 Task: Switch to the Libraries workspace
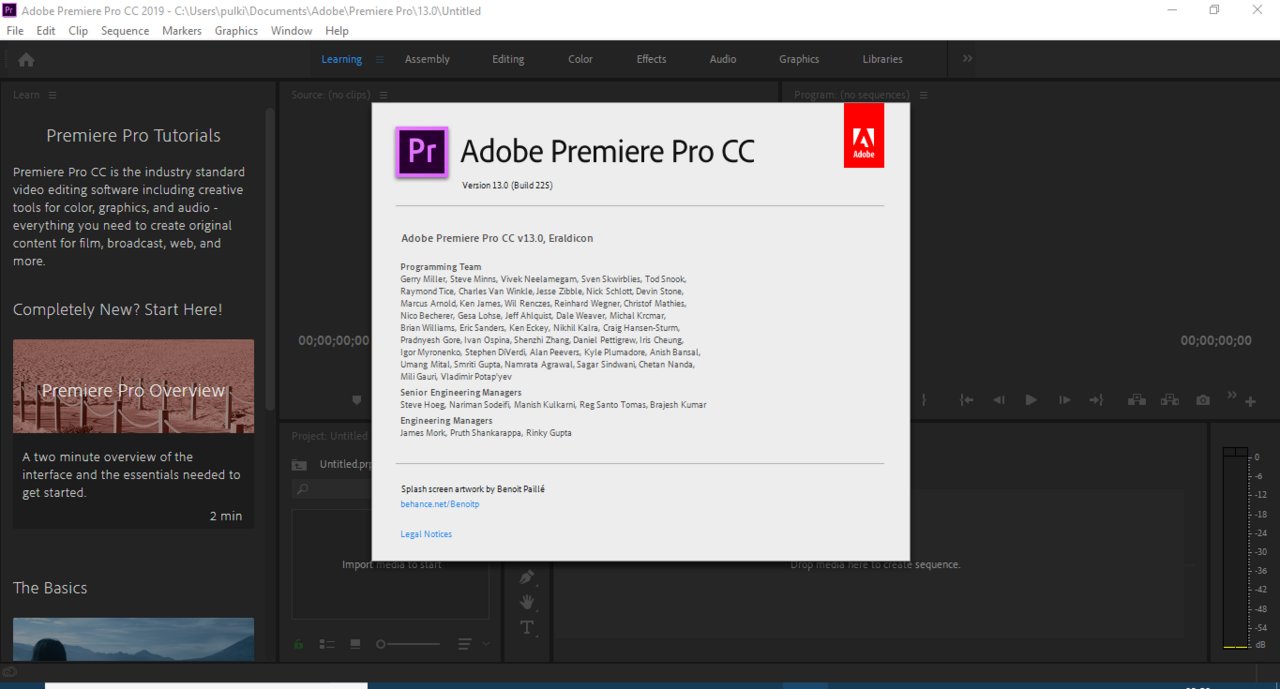(x=882, y=59)
